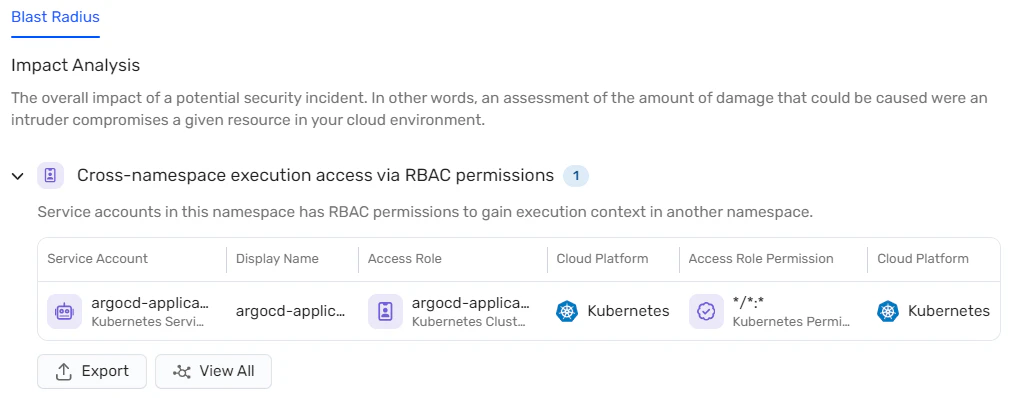Sort by the Access Role Permission column header
This screenshot has height=398, width=1017.
[x=761, y=259]
